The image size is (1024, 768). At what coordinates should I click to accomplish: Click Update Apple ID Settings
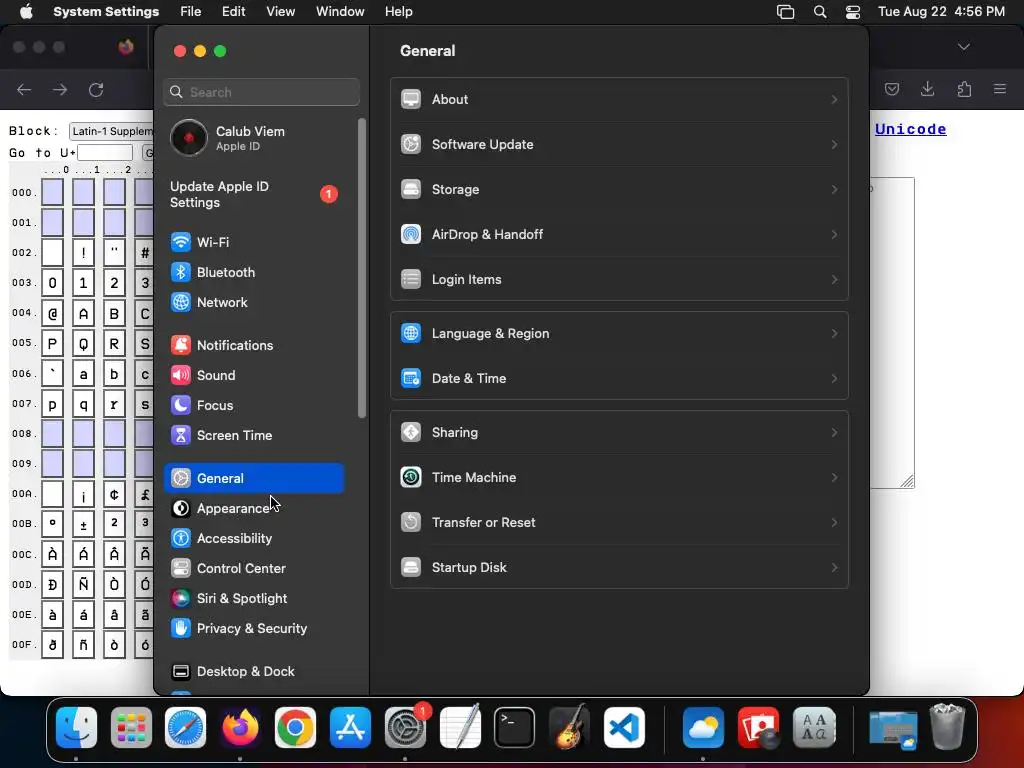[254, 195]
